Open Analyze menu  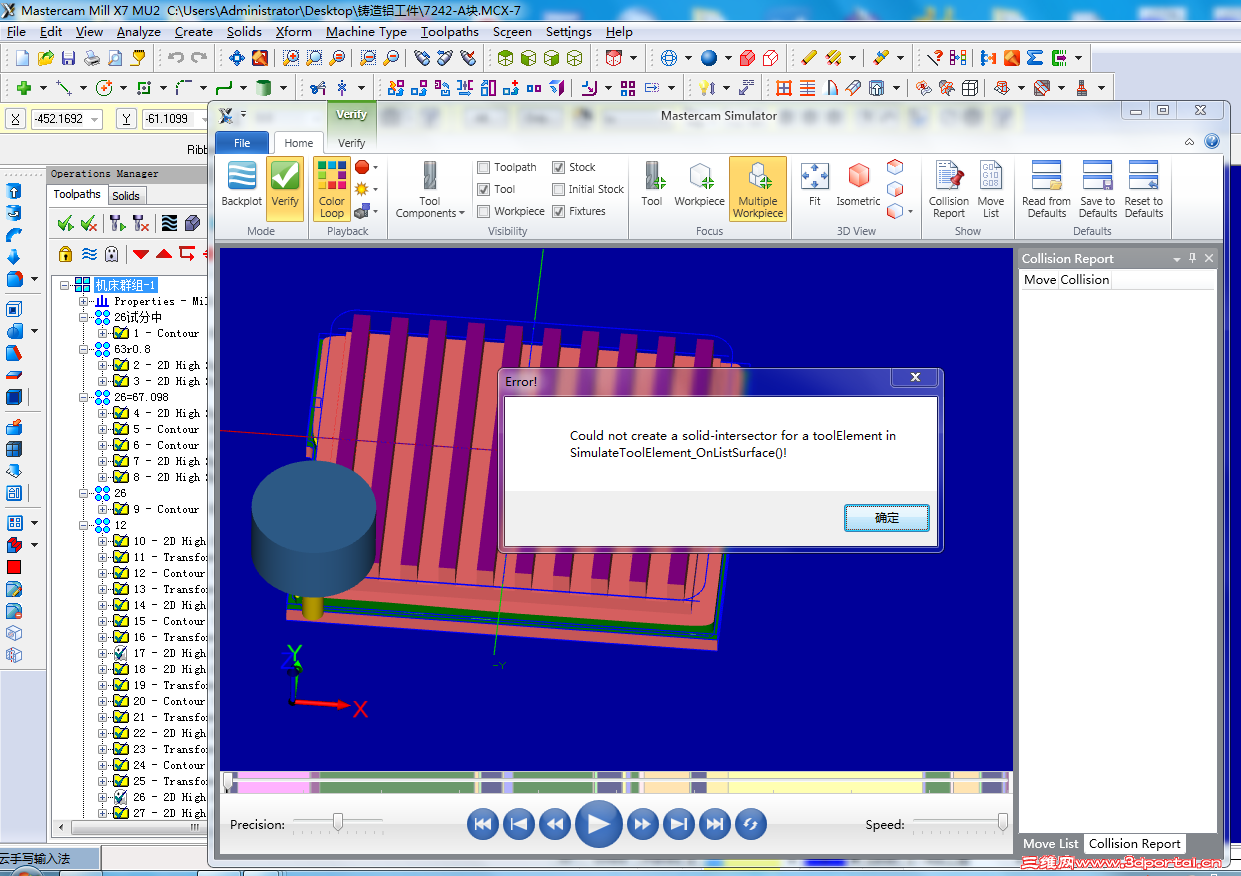(139, 32)
